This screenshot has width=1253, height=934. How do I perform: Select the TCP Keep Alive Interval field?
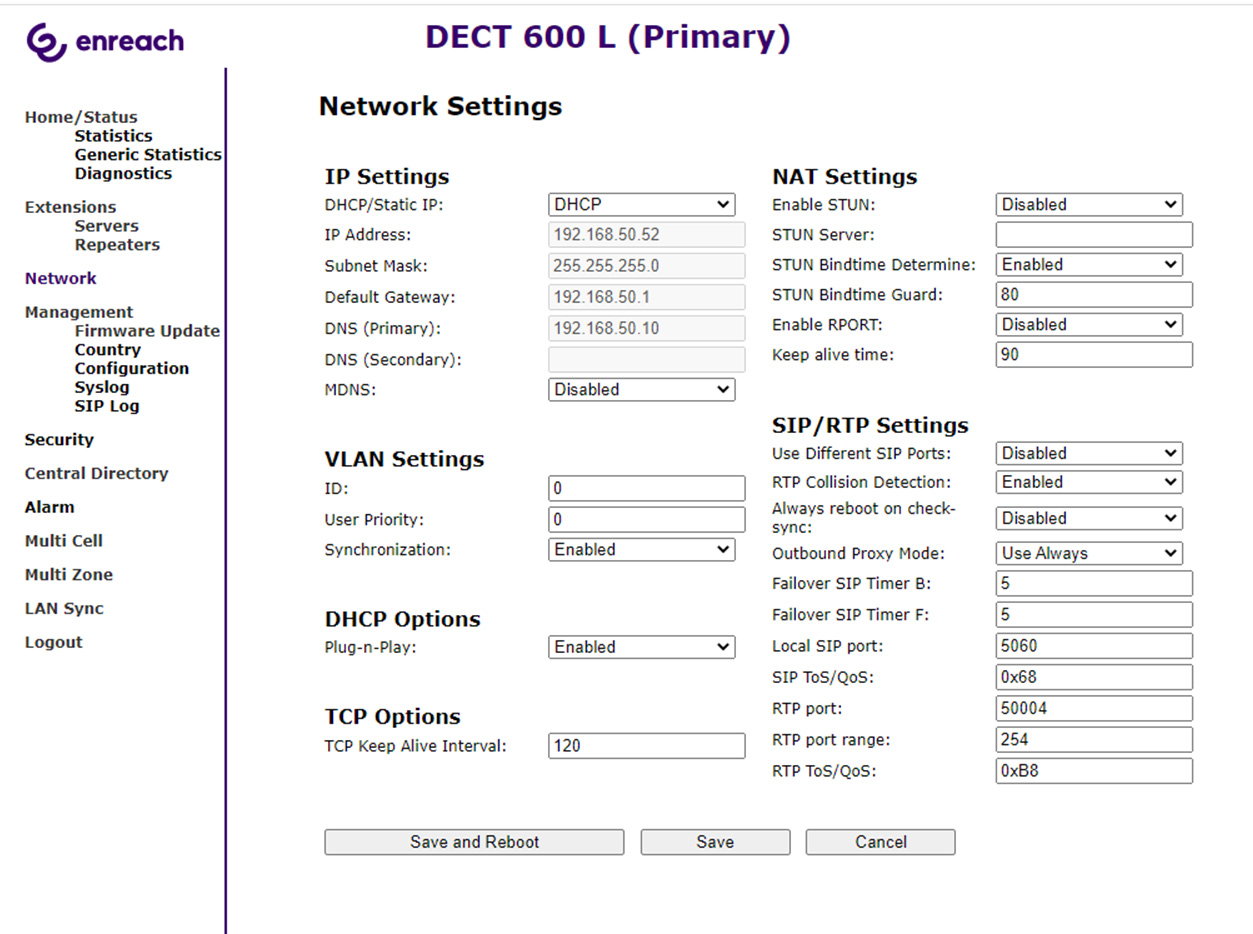coord(646,746)
